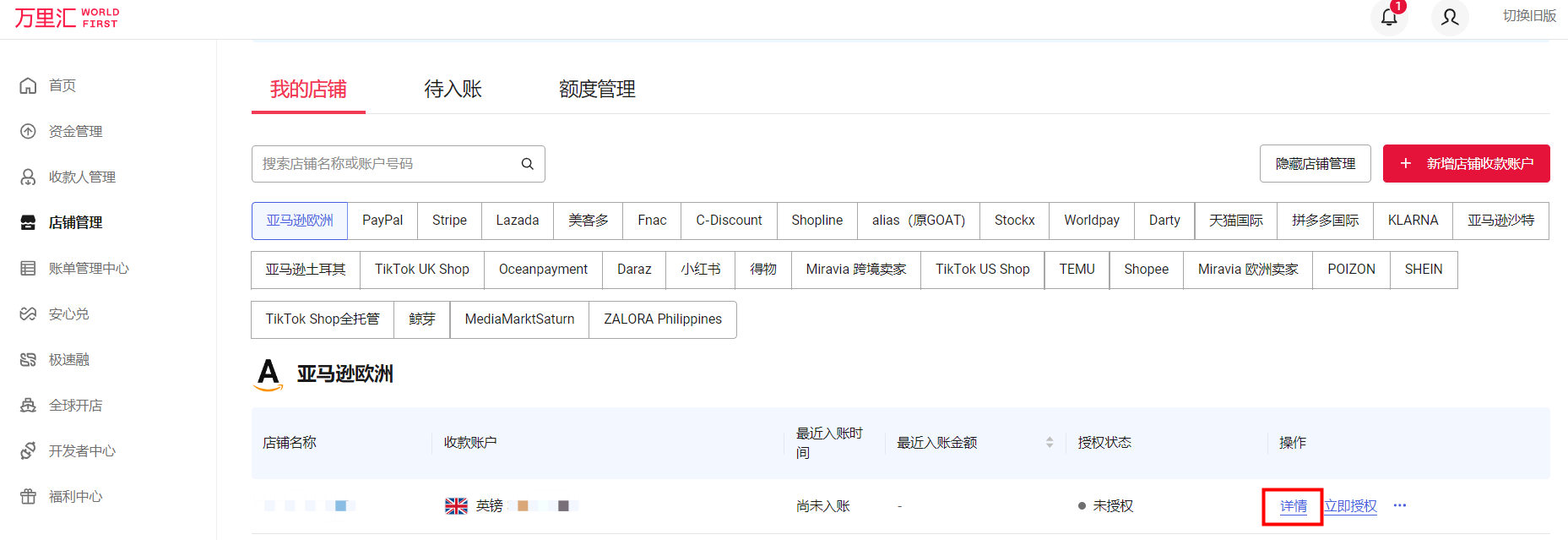The width and height of the screenshot is (1568, 540).
Task: Click the user profile avatar icon
Action: click(x=1450, y=17)
